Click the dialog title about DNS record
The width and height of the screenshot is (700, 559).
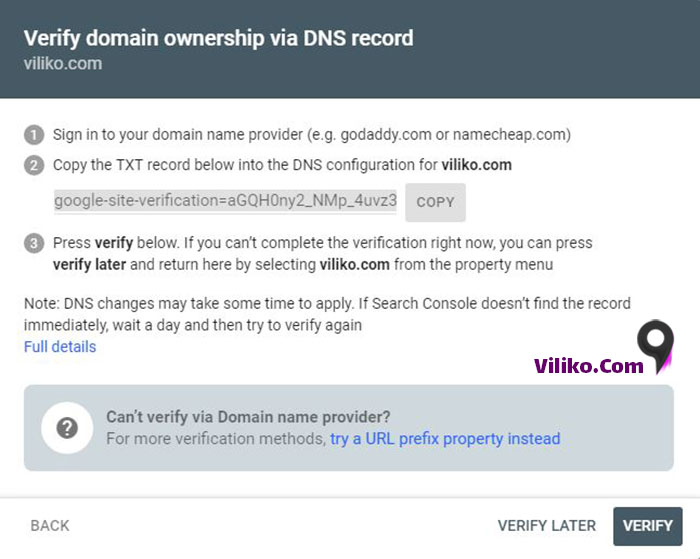click(x=218, y=39)
